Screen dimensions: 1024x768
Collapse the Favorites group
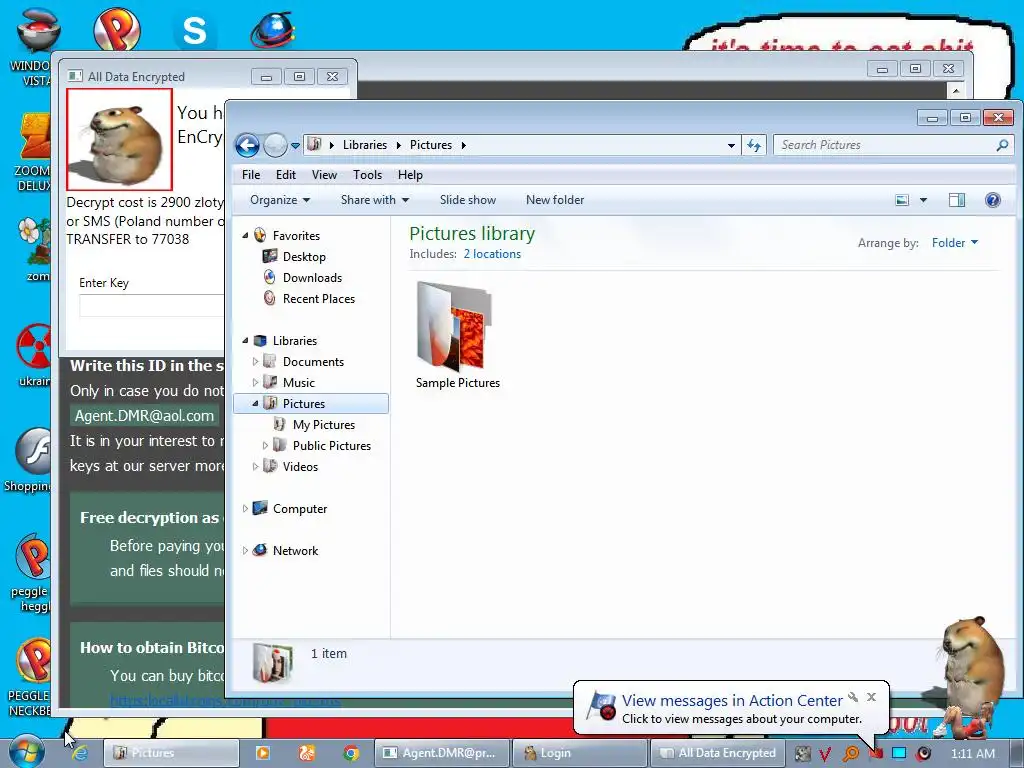point(246,235)
